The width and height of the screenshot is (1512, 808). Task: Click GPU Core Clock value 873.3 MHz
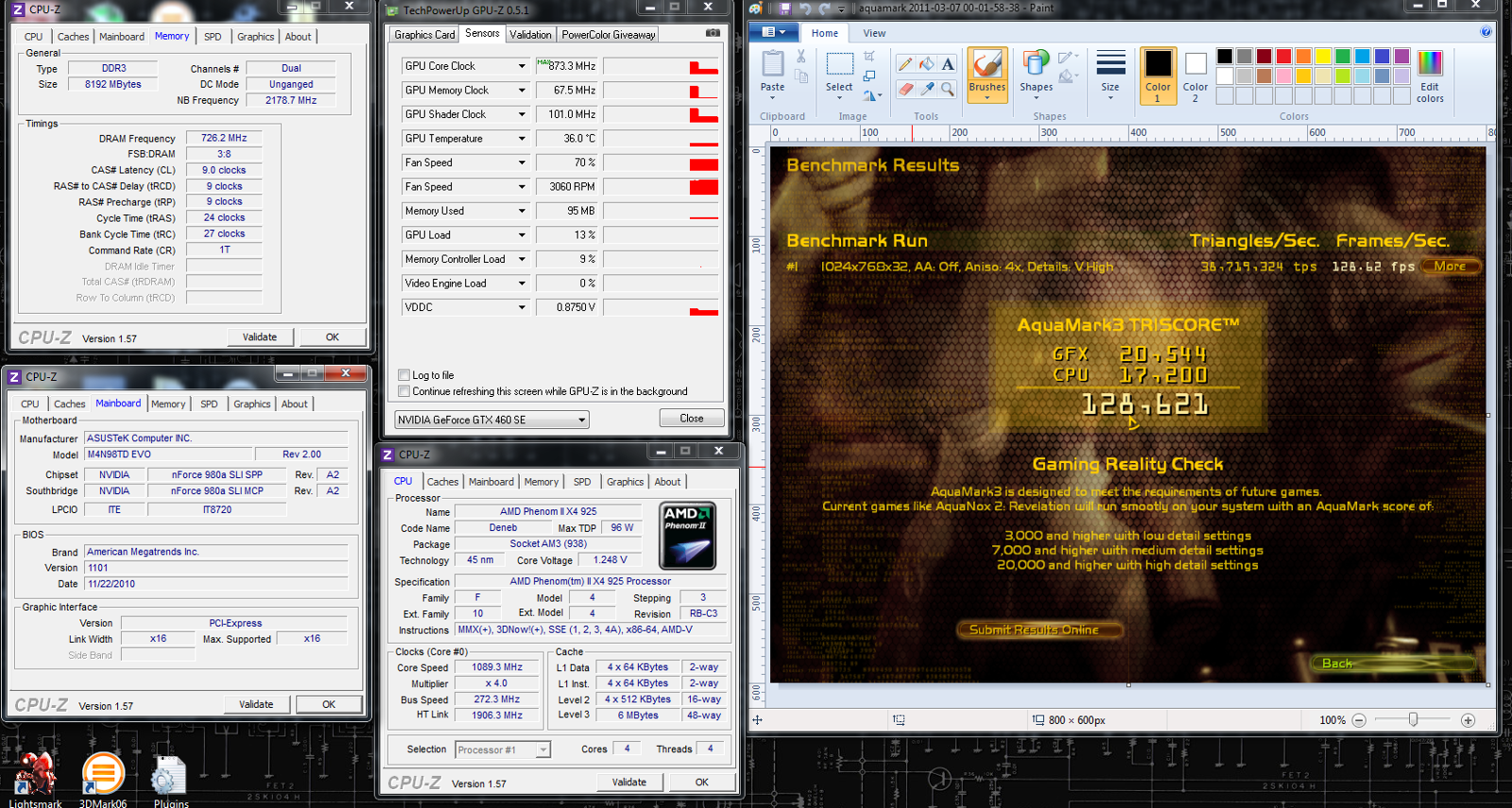pos(567,66)
